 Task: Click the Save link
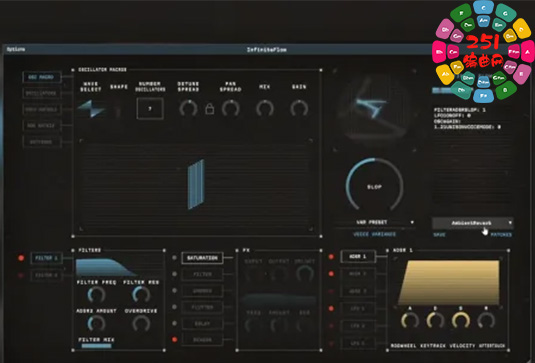click(439, 235)
